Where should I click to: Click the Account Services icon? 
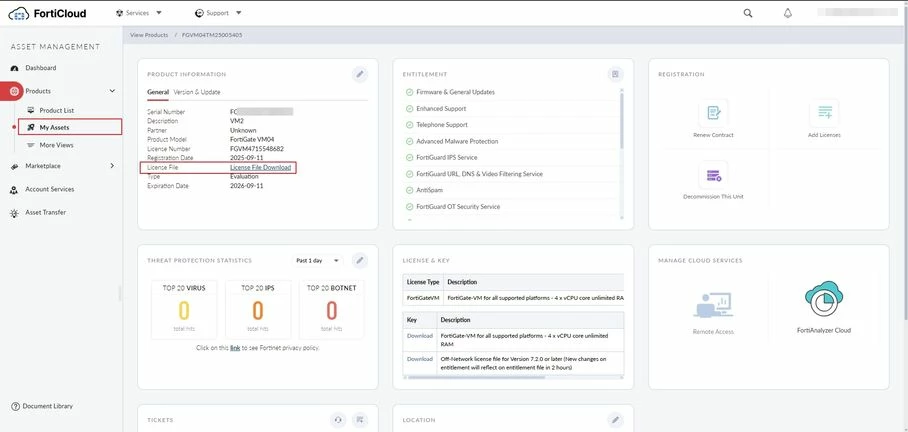(x=14, y=190)
